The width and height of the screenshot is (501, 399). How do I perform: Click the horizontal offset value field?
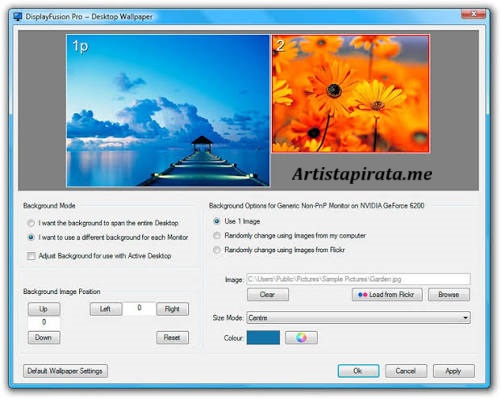pyautogui.click(x=139, y=308)
